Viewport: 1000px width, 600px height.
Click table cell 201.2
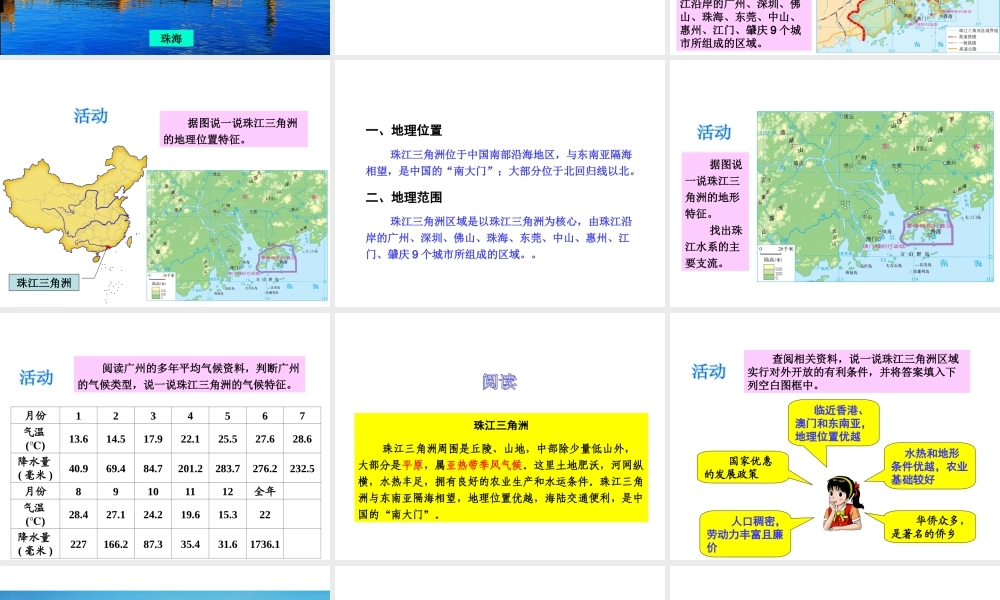190,468
